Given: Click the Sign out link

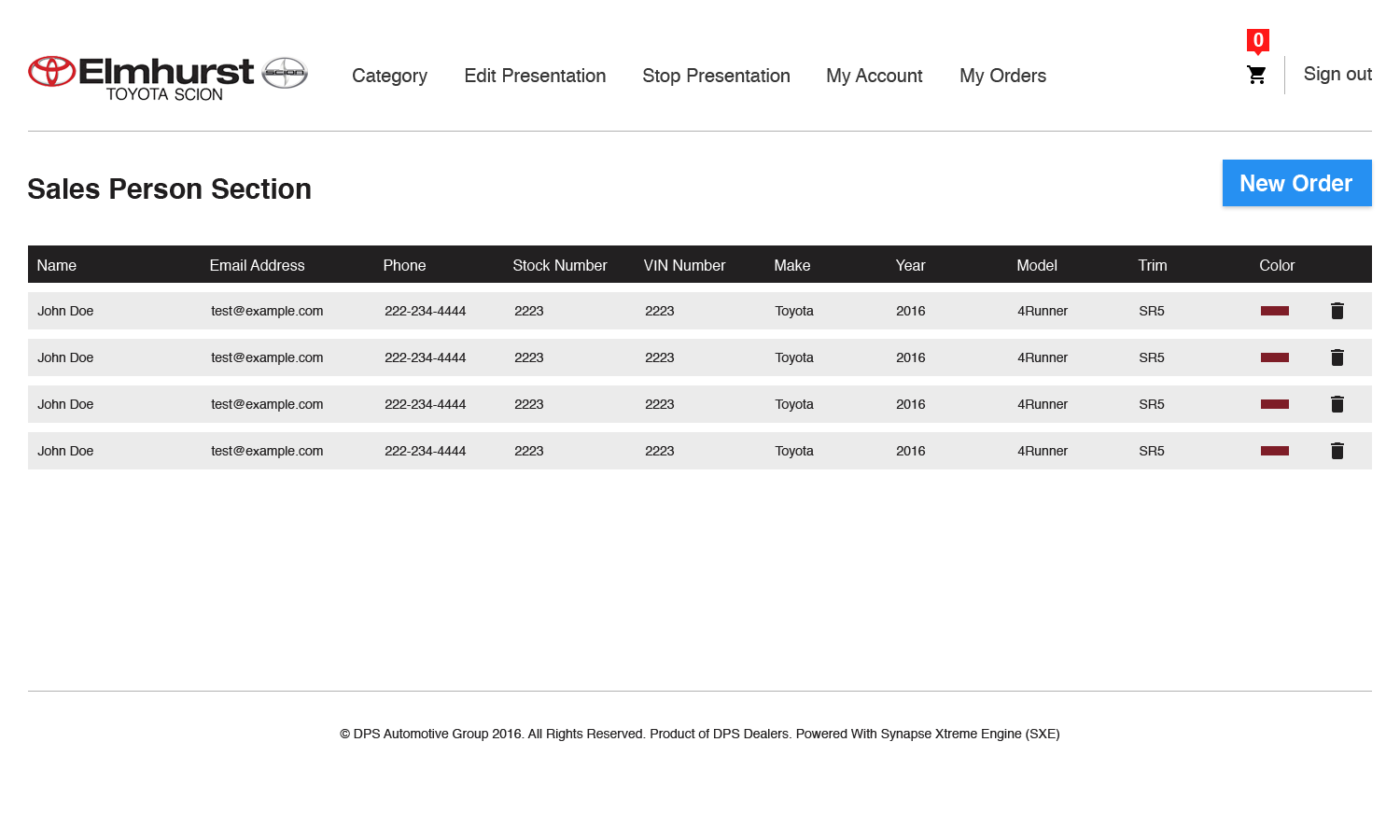Looking at the screenshot, I should click(x=1337, y=74).
